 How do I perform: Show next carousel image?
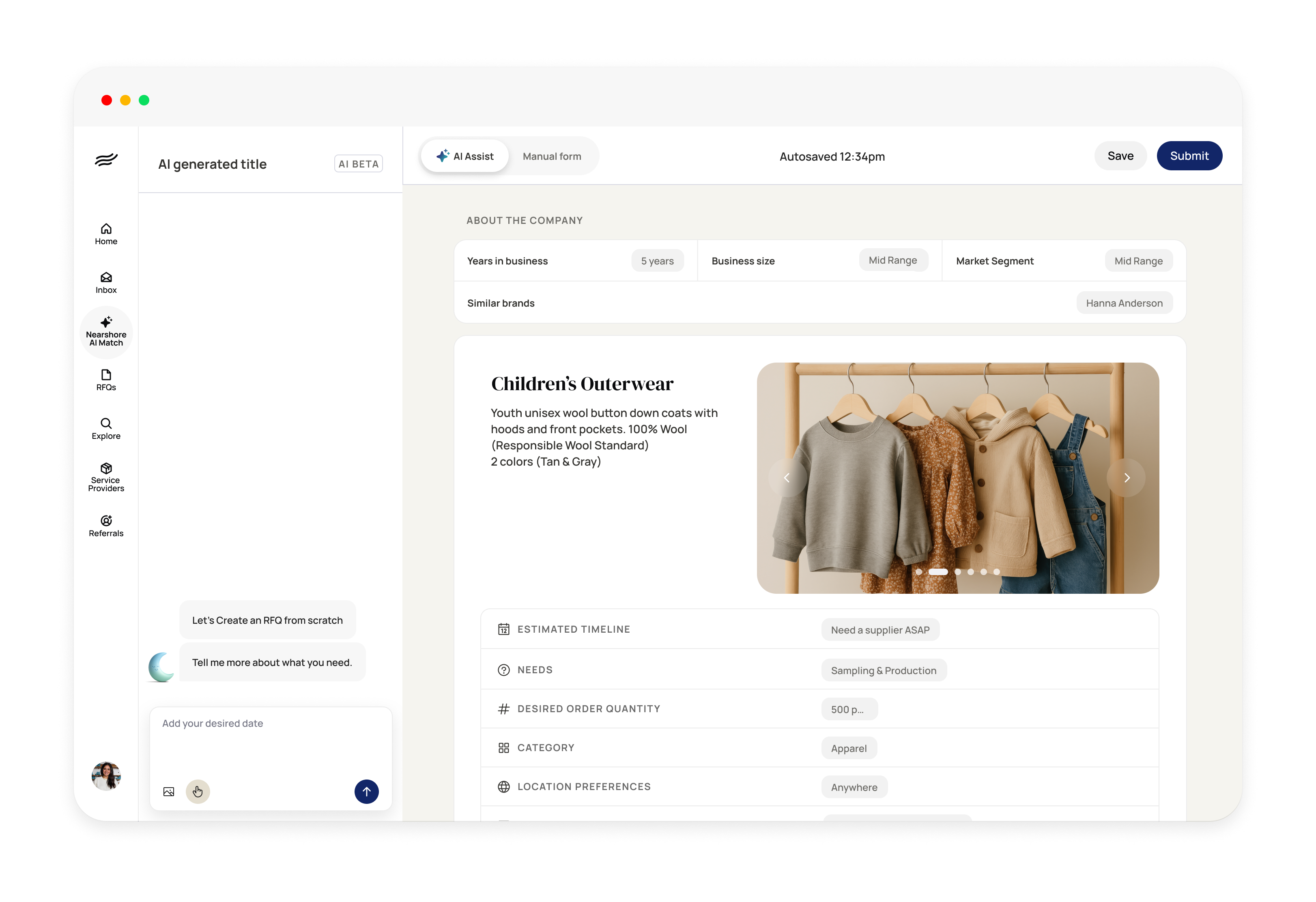tap(1126, 478)
